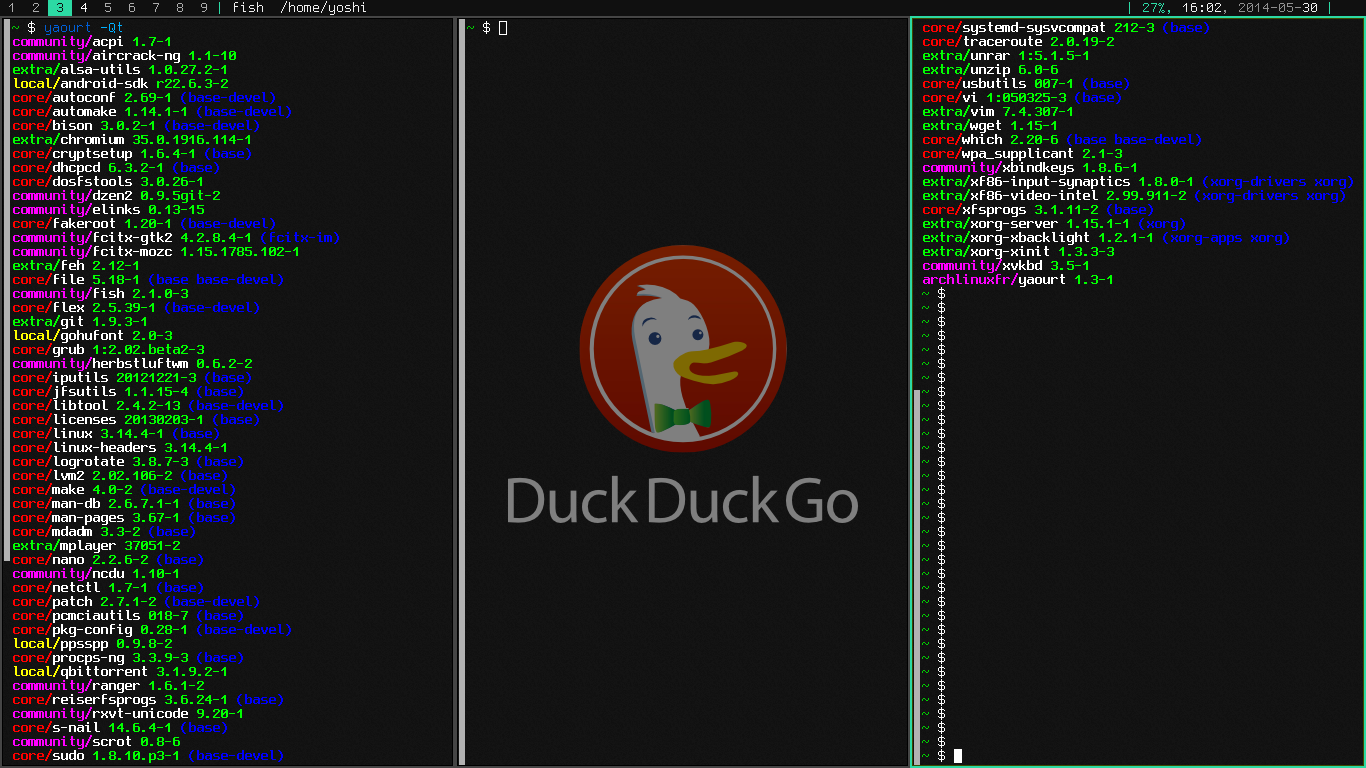Select the active workspace tag 3
The width and height of the screenshot is (1366, 768).
(x=60, y=8)
